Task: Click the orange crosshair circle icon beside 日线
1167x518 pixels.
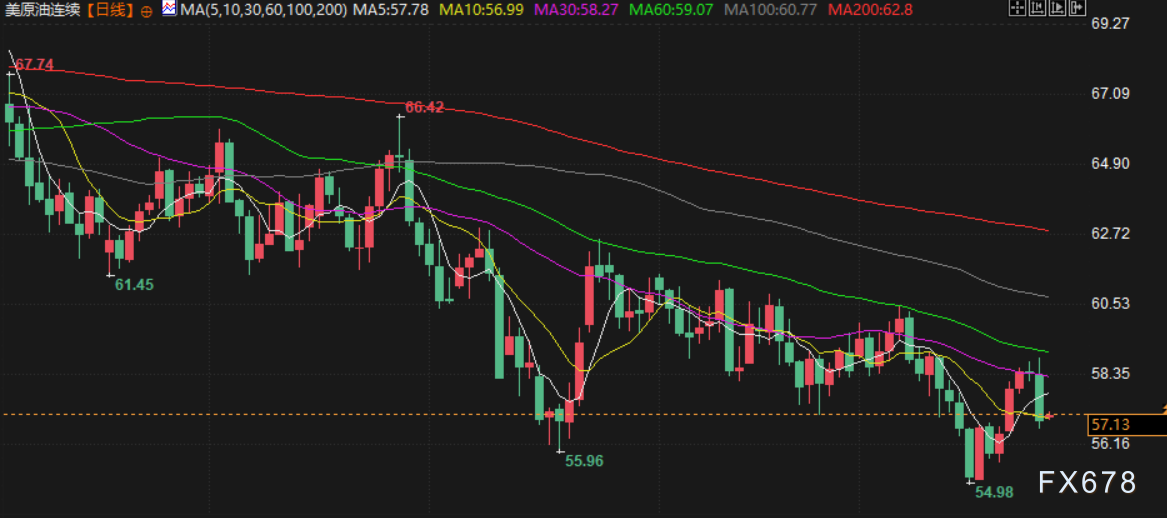Action: pyautogui.click(x=147, y=10)
